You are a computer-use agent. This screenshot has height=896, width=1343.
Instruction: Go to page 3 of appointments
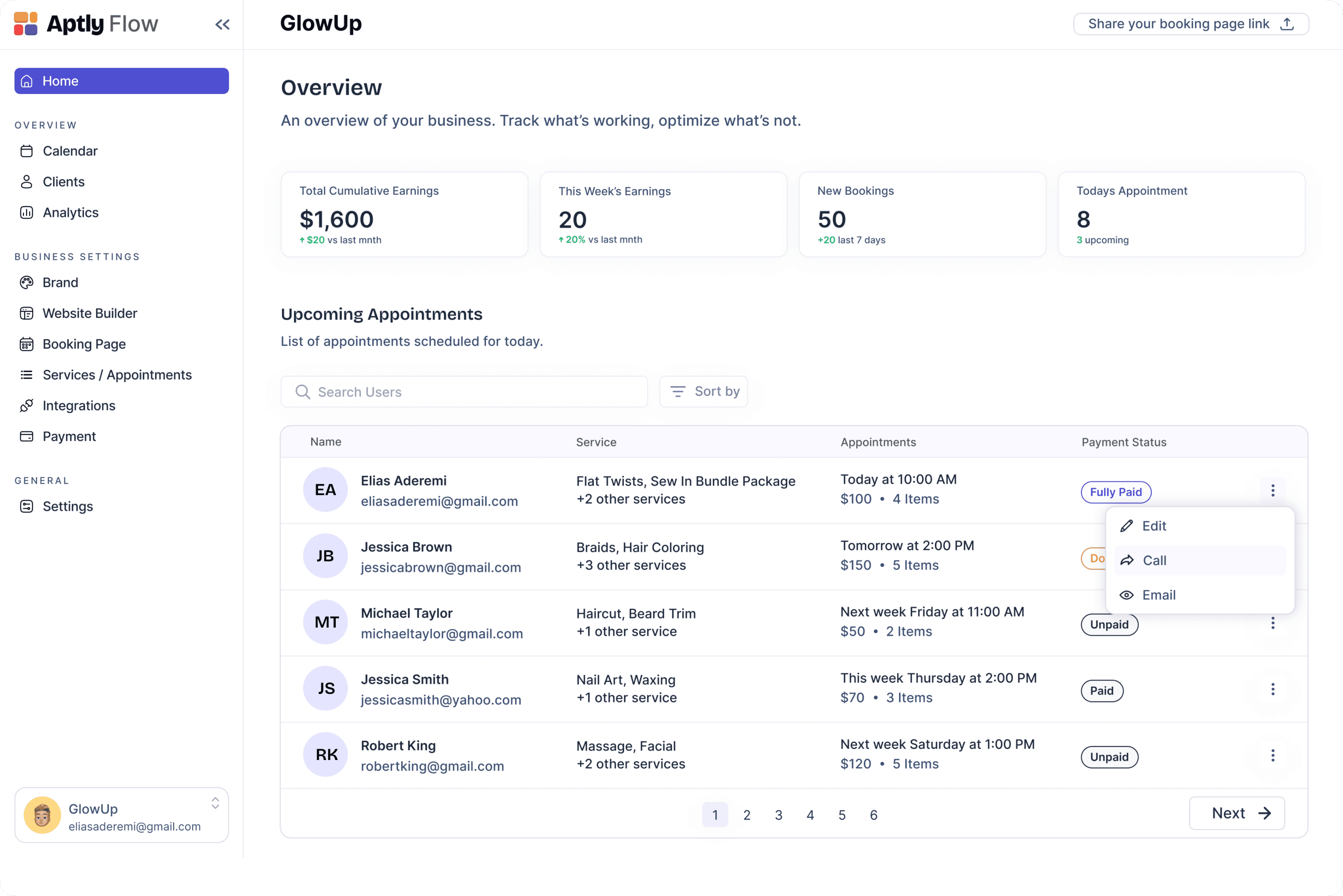[x=778, y=815]
